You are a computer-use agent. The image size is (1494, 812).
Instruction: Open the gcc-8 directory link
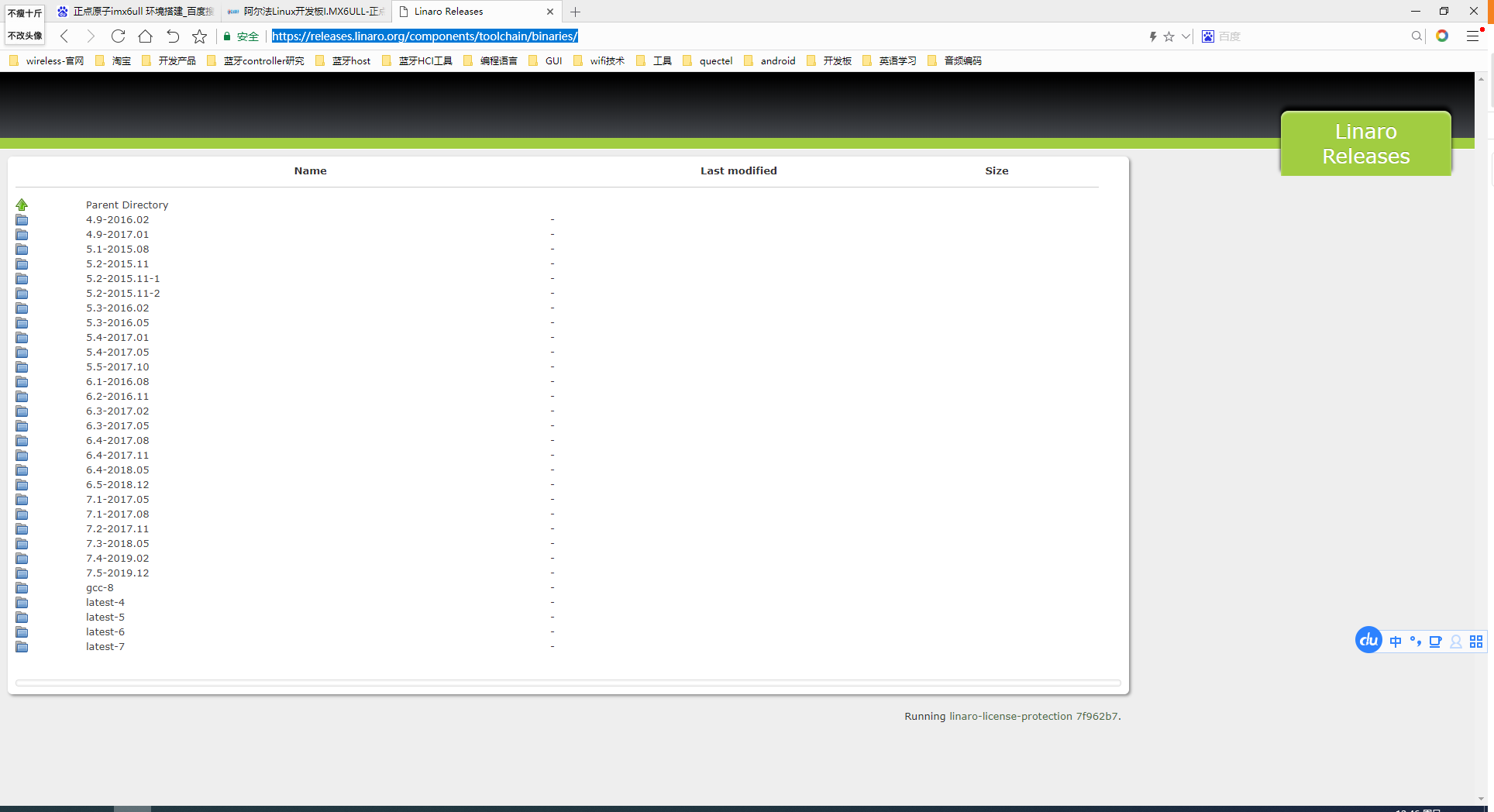tap(100, 588)
